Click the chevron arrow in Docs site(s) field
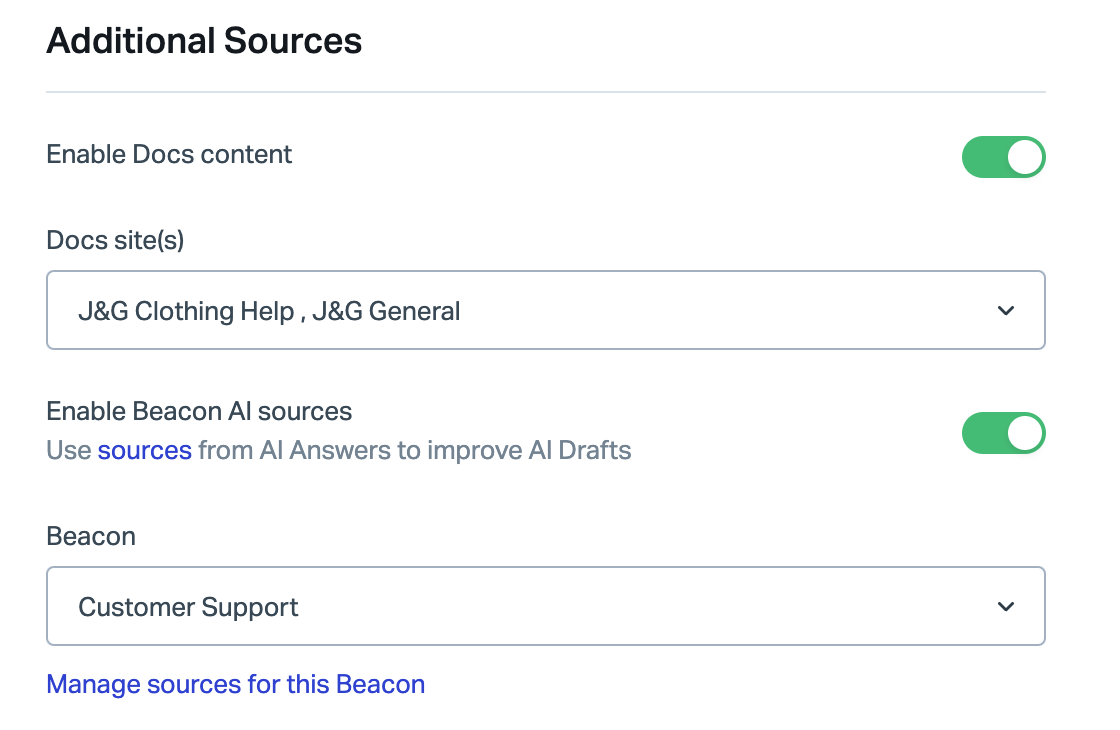The width and height of the screenshot is (1120, 730). (1006, 311)
